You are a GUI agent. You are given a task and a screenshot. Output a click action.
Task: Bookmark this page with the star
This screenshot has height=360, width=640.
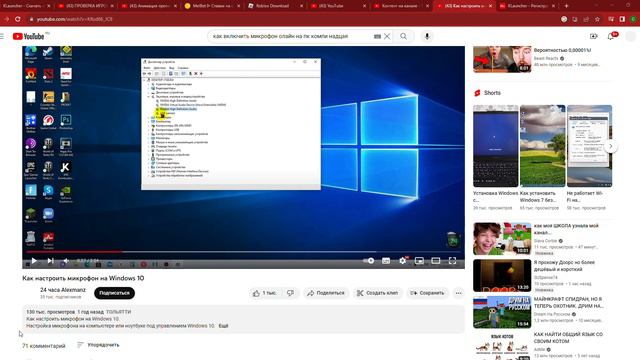pyautogui.click(x=597, y=19)
